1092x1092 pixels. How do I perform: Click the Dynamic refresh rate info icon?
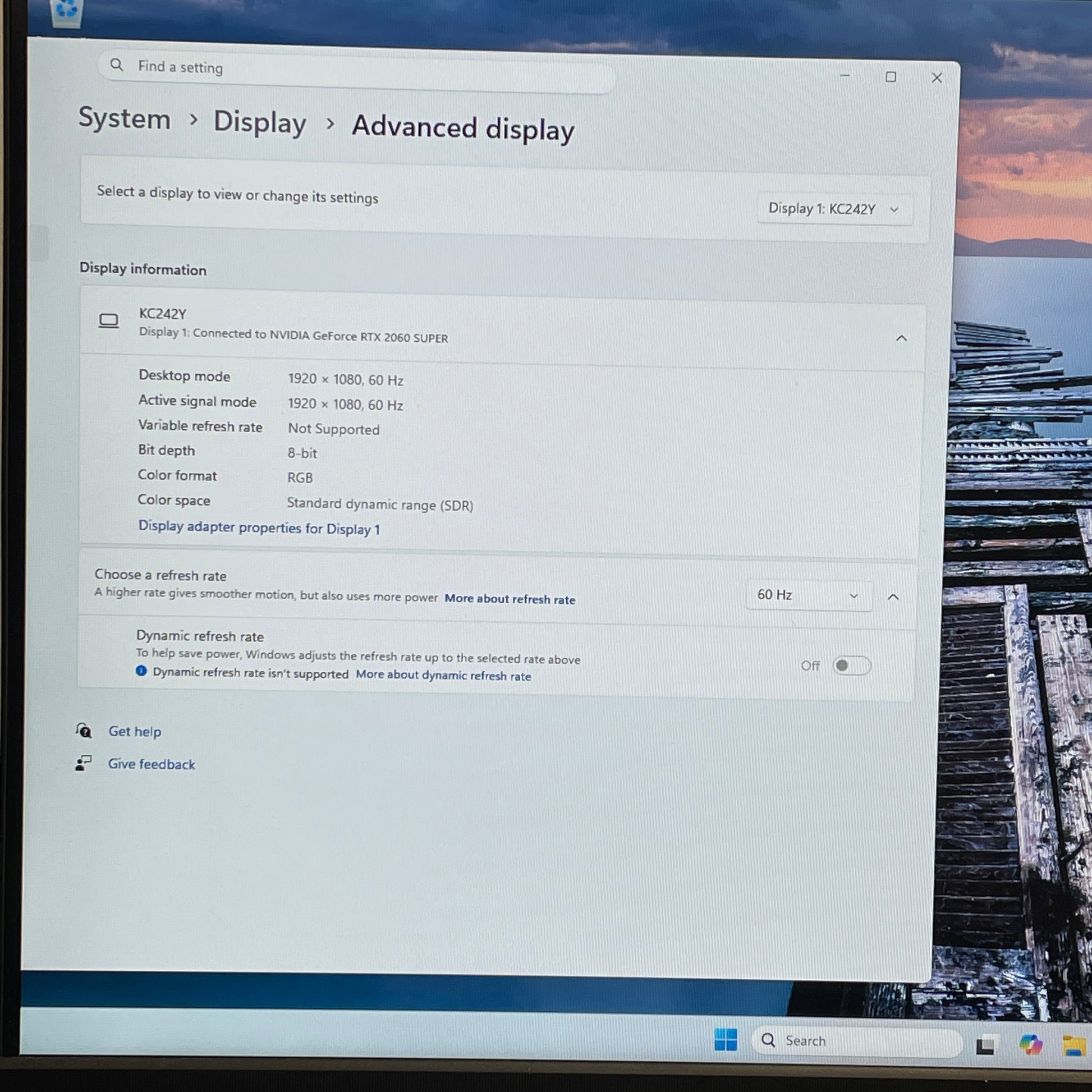tap(141, 671)
